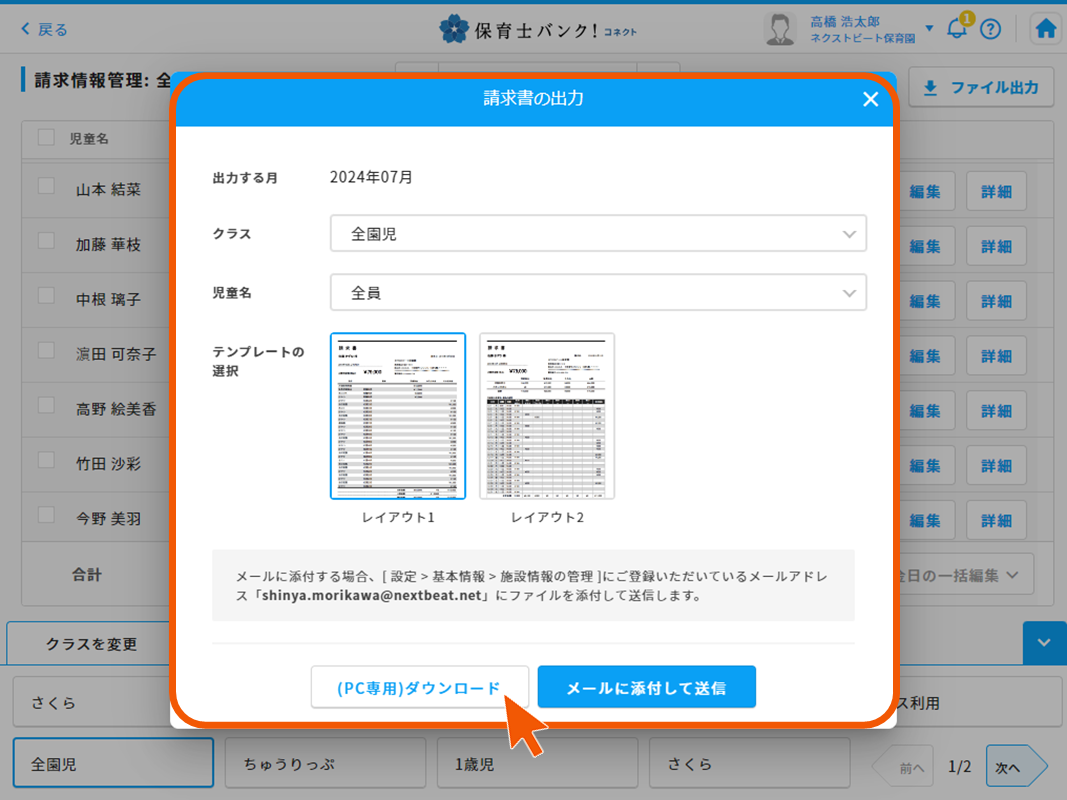Screen dimensions: 1067x800
Task: Click the (PC専用)ダウンロード button
Action: point(419,687)
